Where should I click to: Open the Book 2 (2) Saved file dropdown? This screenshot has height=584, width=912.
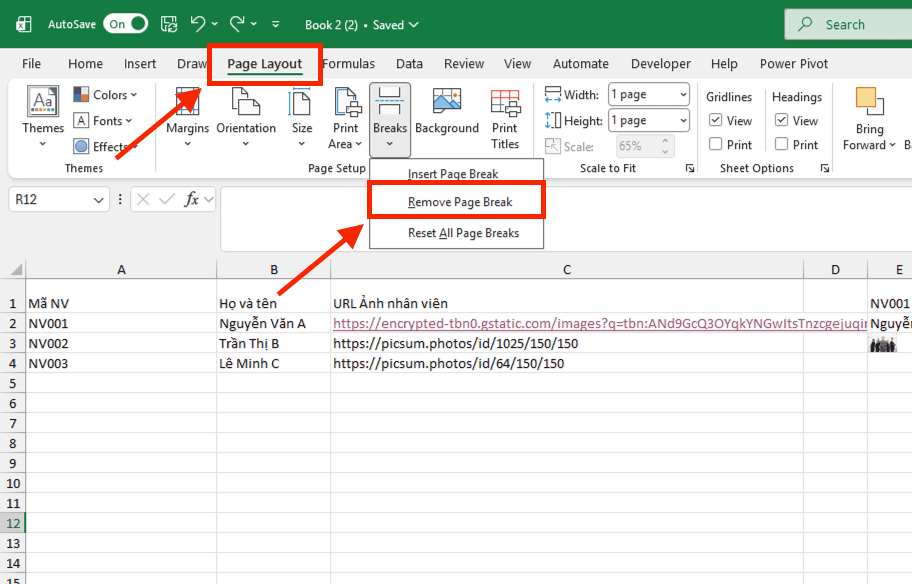point(362,25)
